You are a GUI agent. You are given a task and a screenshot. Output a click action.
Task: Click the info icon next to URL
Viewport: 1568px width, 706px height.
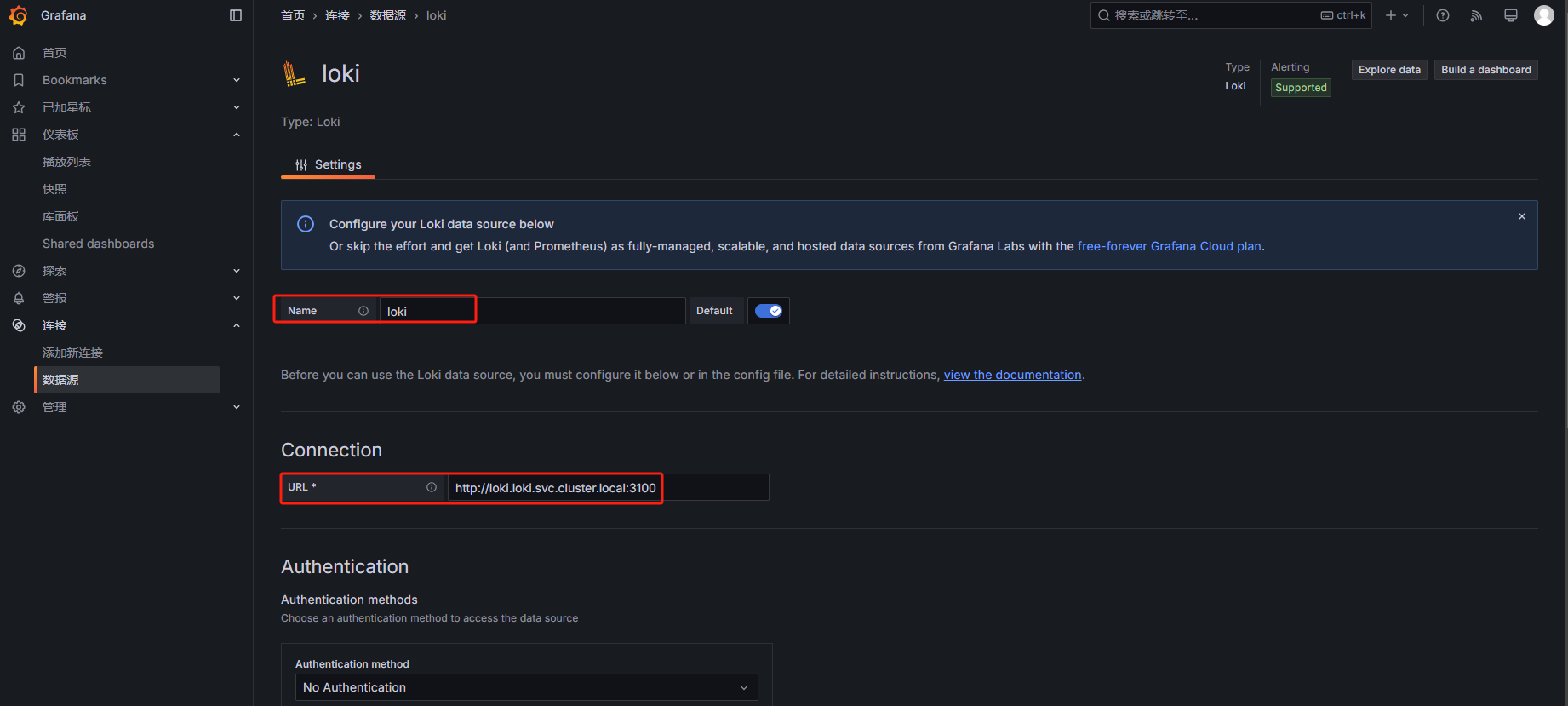click(432, 487)
